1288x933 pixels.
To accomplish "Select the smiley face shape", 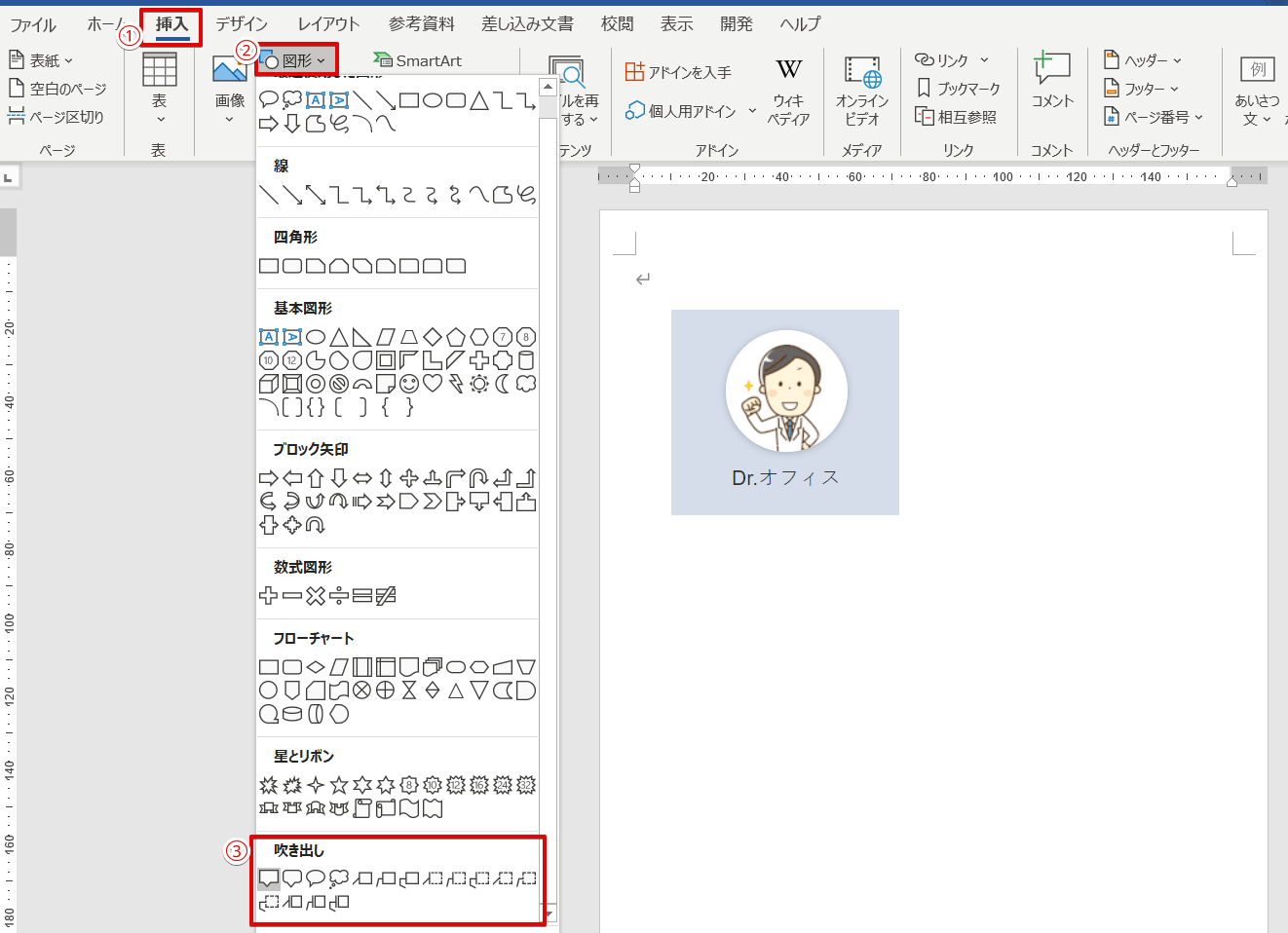I will 409,384.
